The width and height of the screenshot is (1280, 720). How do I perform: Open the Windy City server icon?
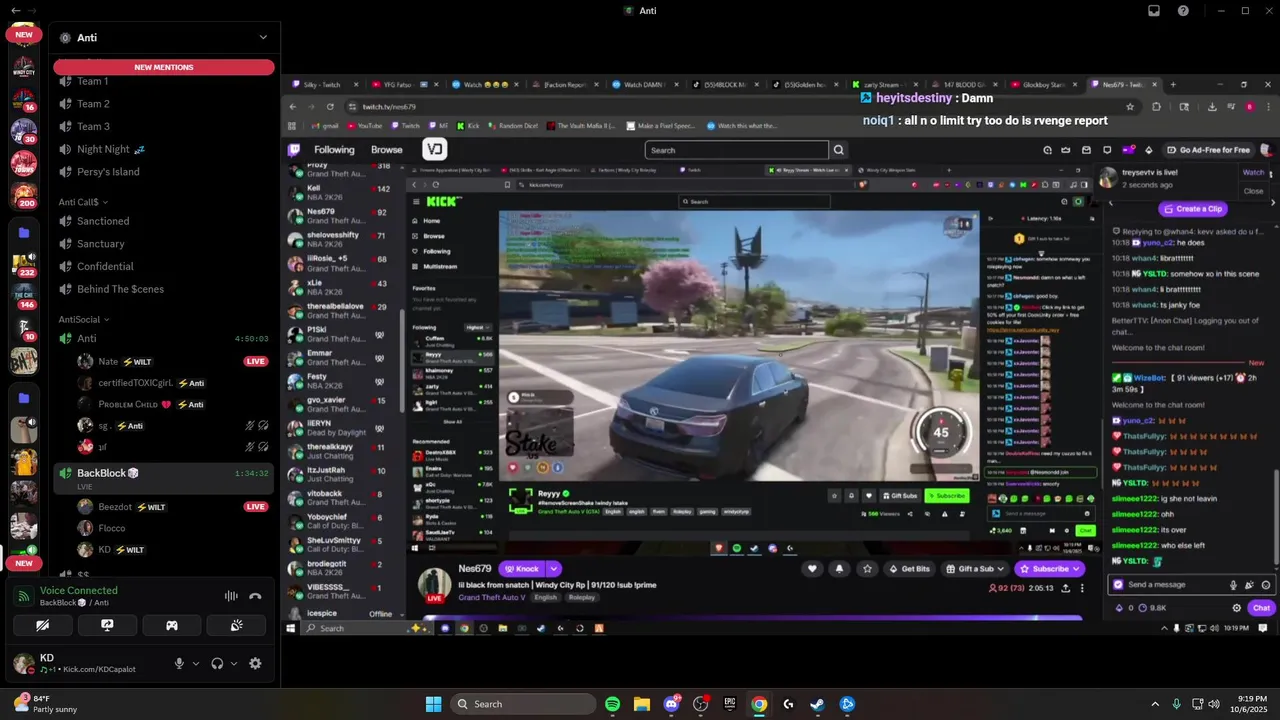tap(24, 68)
